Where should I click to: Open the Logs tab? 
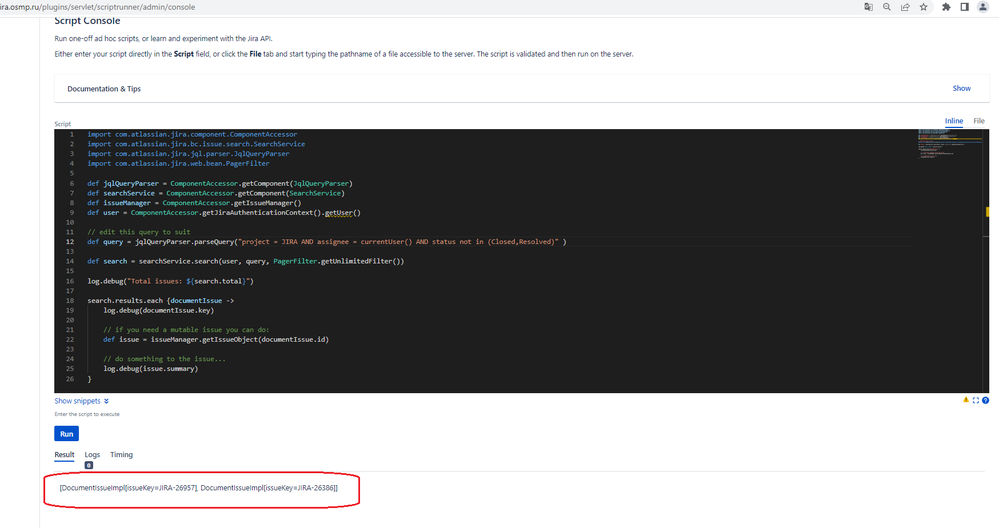click(92, 455)
